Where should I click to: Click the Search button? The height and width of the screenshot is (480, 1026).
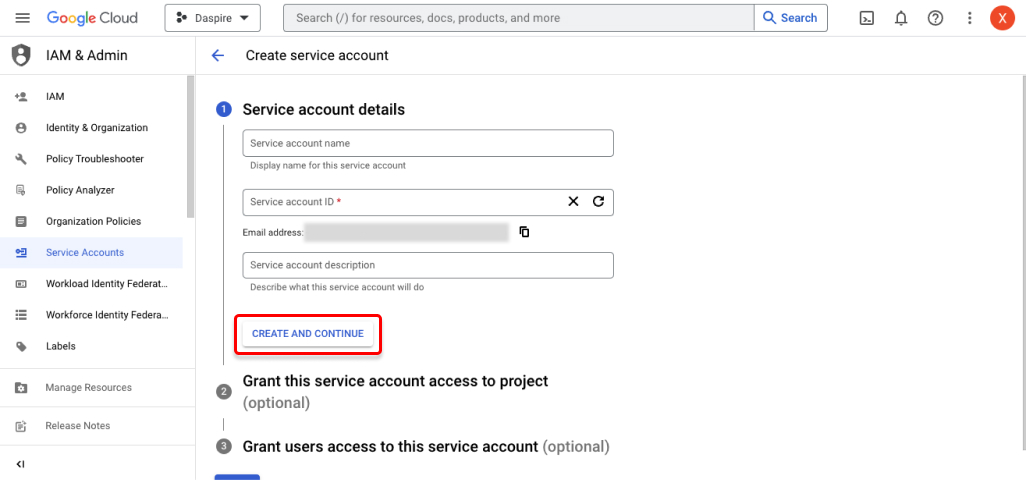tap(790, 18)
